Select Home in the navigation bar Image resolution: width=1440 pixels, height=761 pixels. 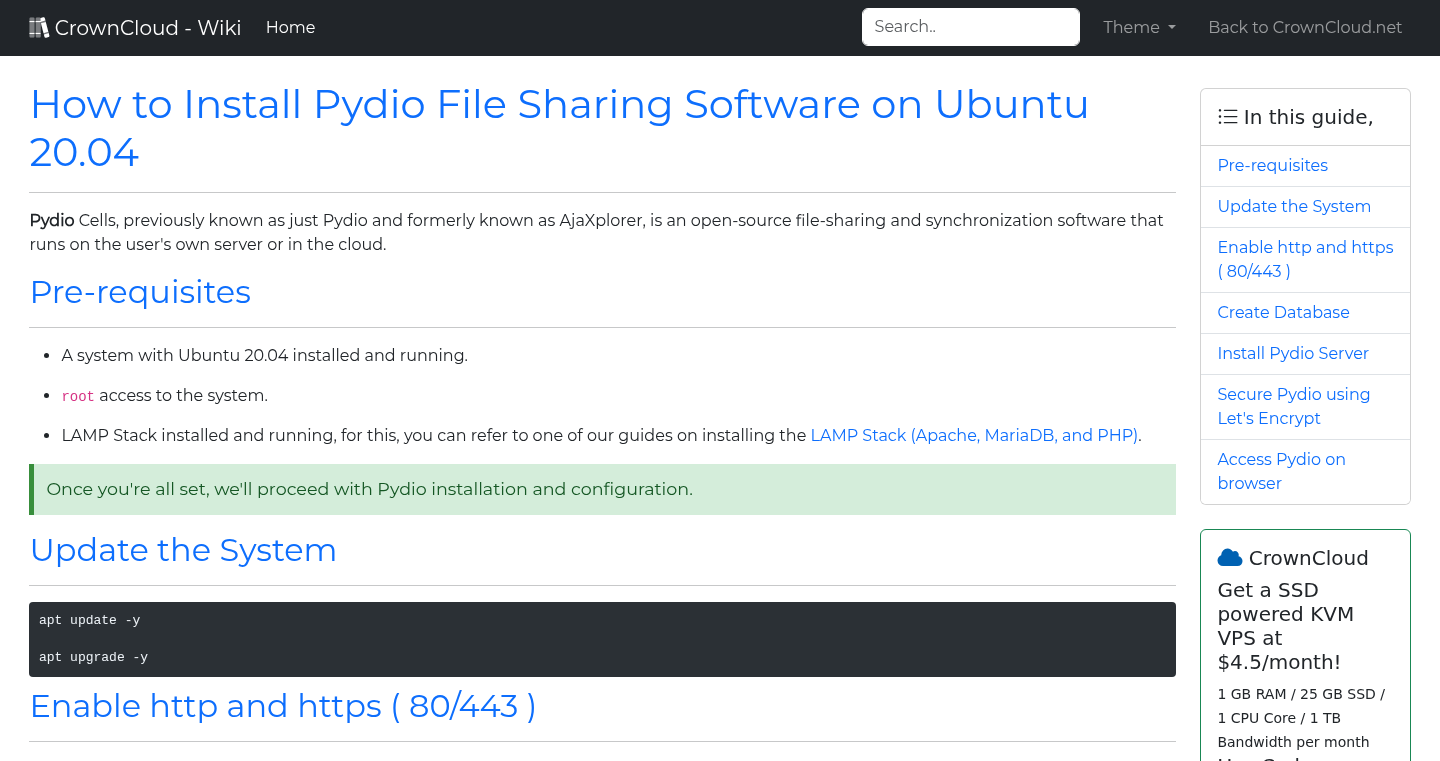coord(290,27)
